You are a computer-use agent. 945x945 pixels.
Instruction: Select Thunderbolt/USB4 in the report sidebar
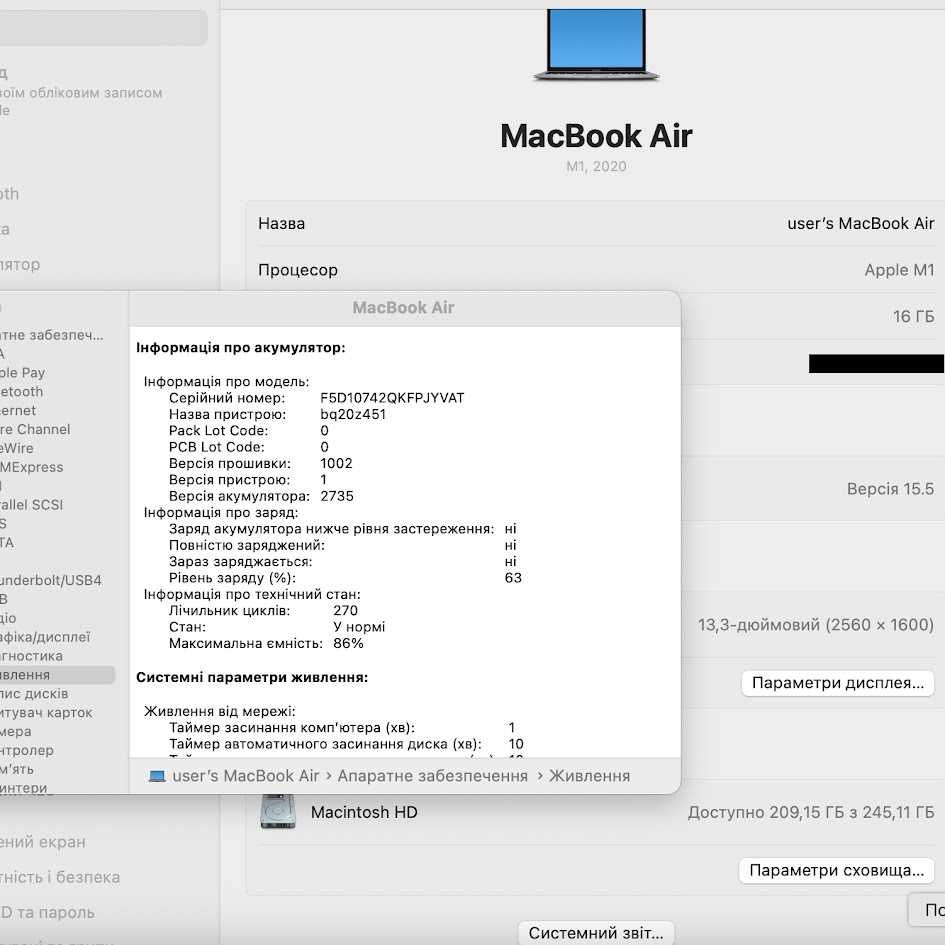[51, 580]
